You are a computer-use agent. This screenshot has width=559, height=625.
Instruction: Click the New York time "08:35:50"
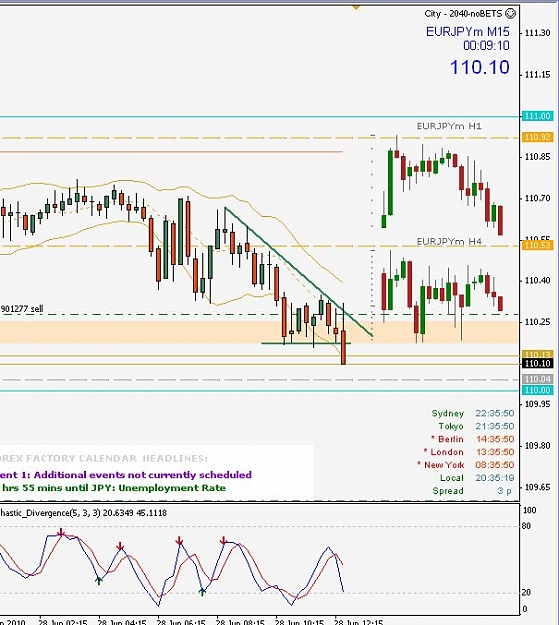tap(494, 465)
